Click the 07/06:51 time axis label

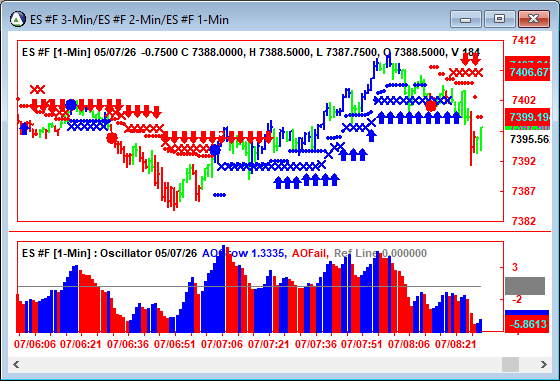pos(175,344)
